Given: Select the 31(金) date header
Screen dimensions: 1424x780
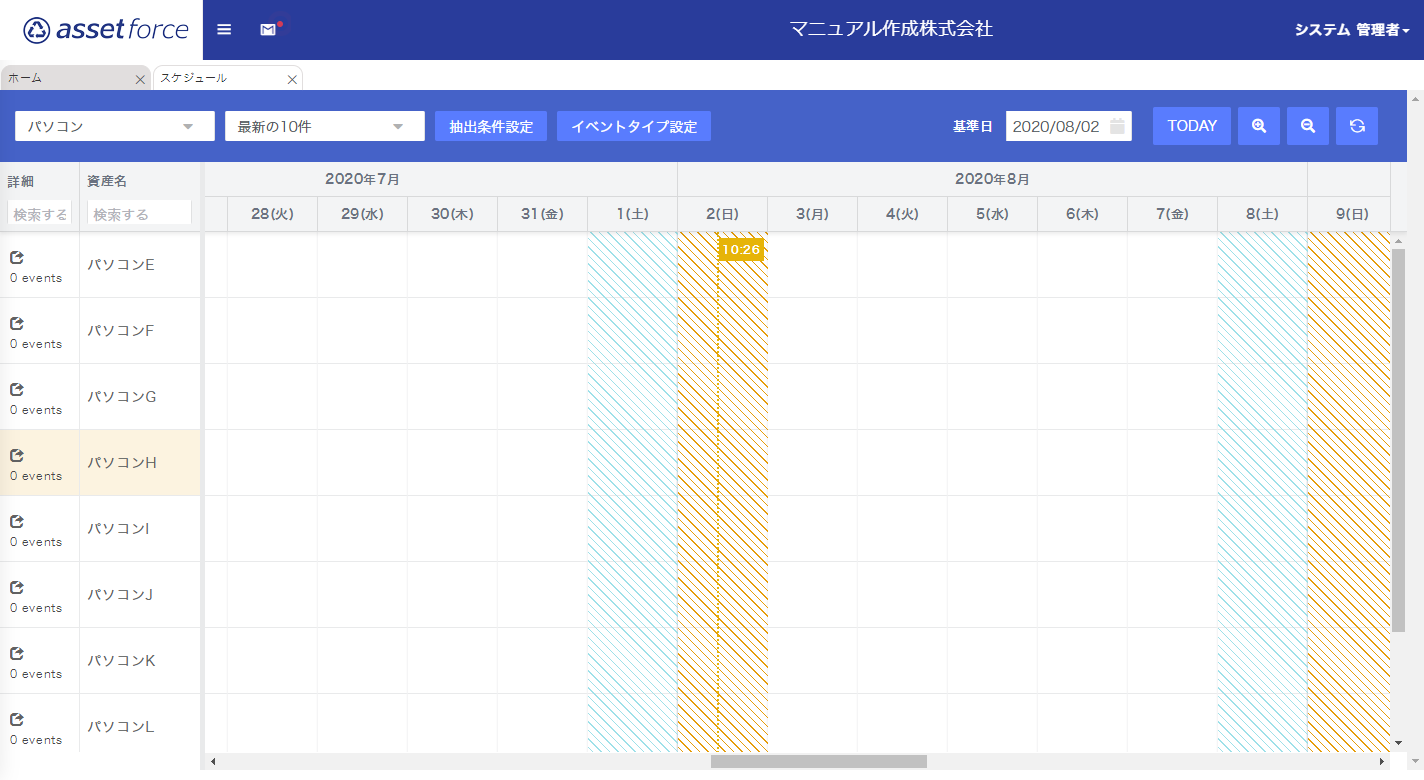Looking at the screenshot, I should click(542, 214).
